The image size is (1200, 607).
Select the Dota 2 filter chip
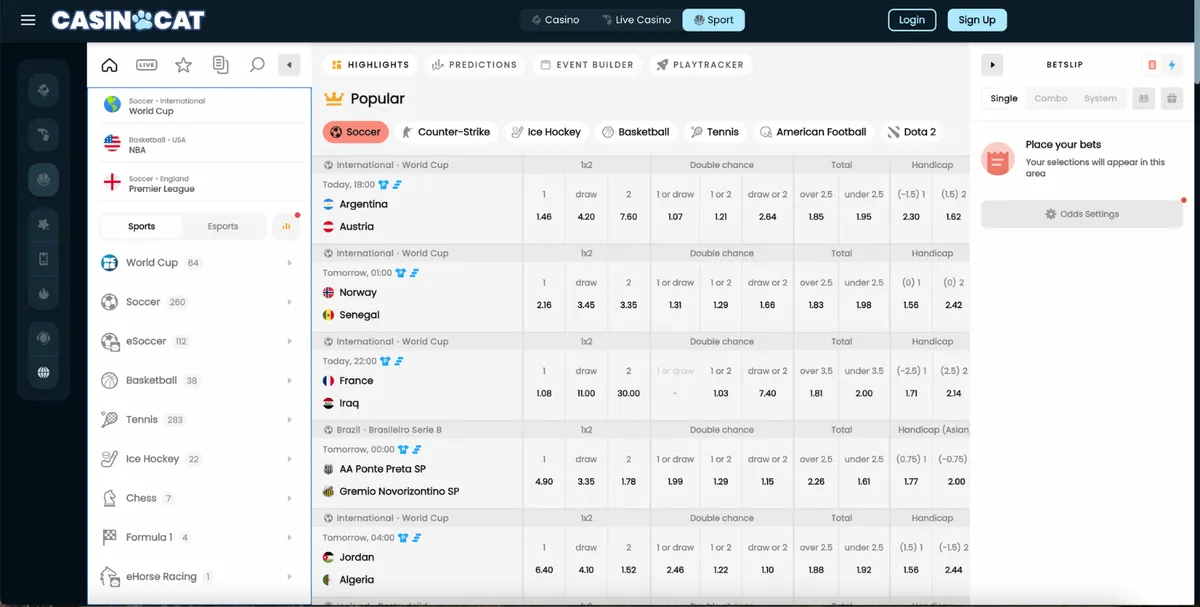point(912,132)
